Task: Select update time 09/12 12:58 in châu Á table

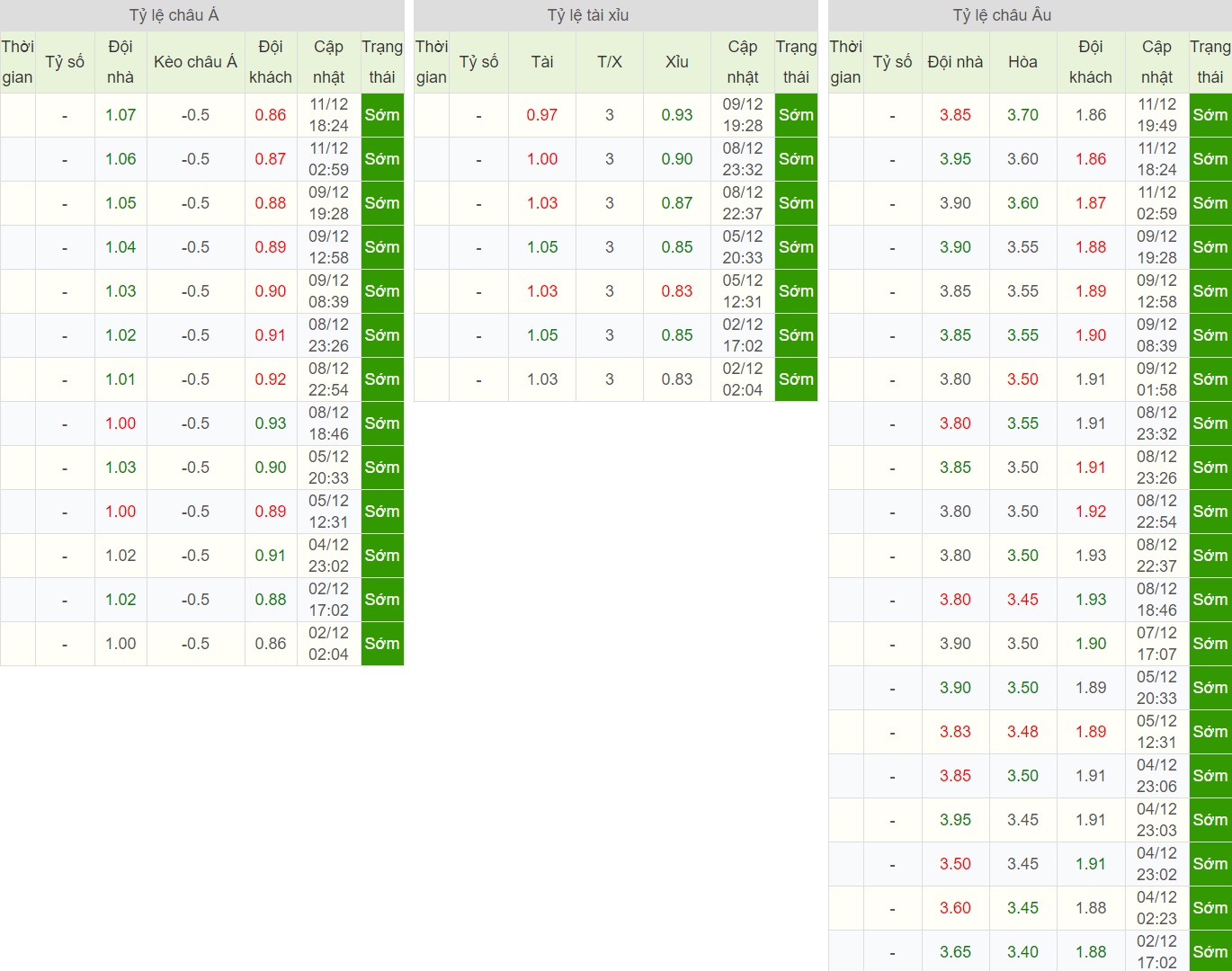Action: click(329, 247)
